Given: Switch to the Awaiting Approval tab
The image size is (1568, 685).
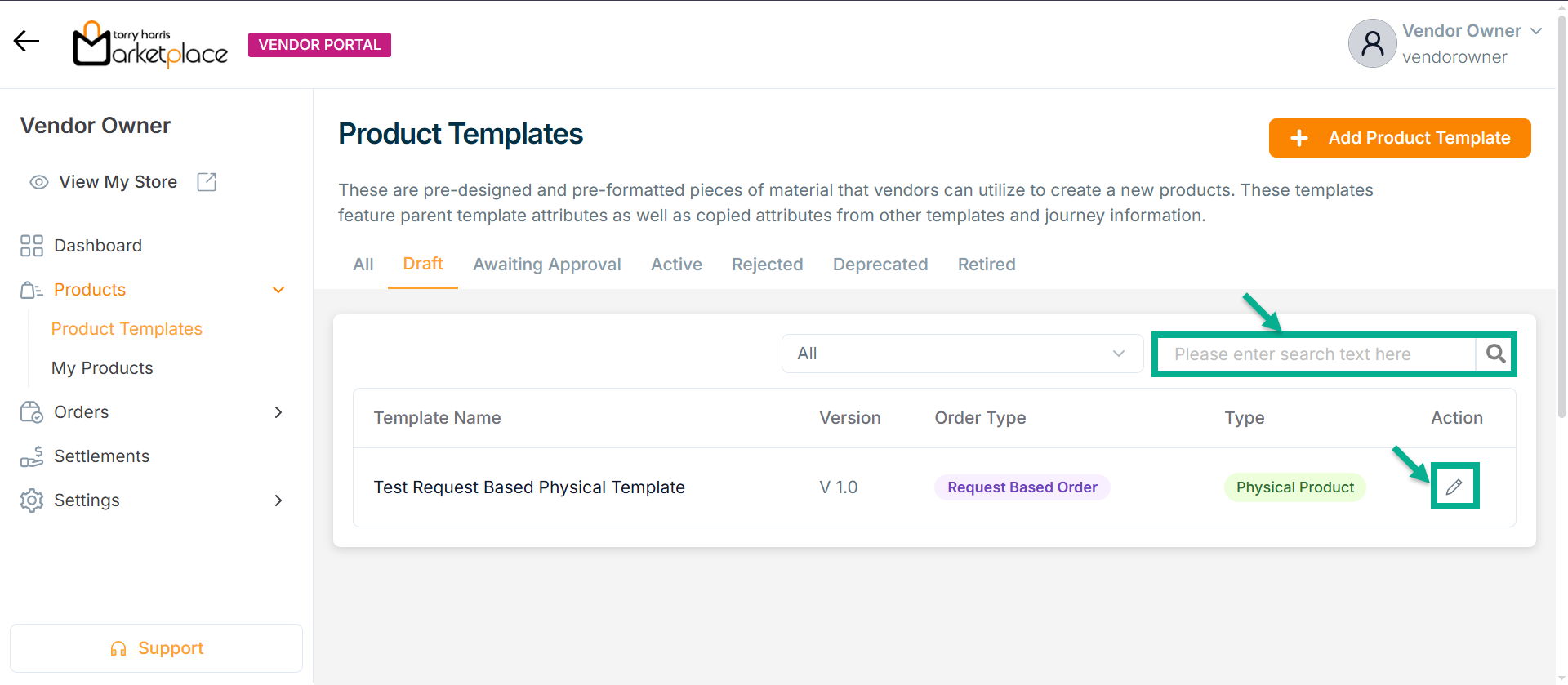Looking at the screenshot, I should [x=546, y=265].
